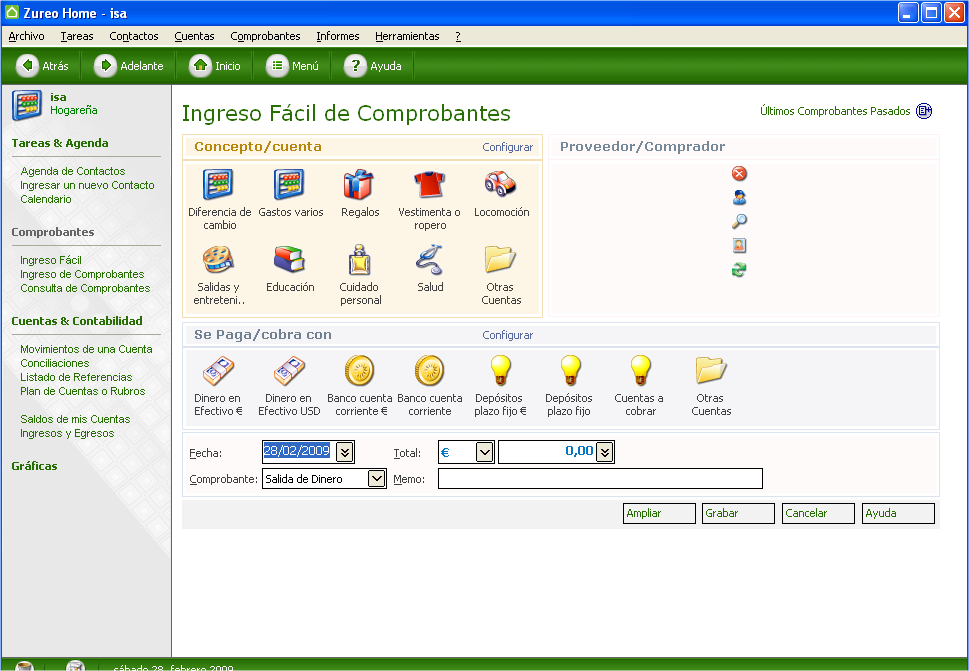The width and height of the screenshot is (969, 671).
Task: Open the Archivo menu
Action: [x=27, y=36]
